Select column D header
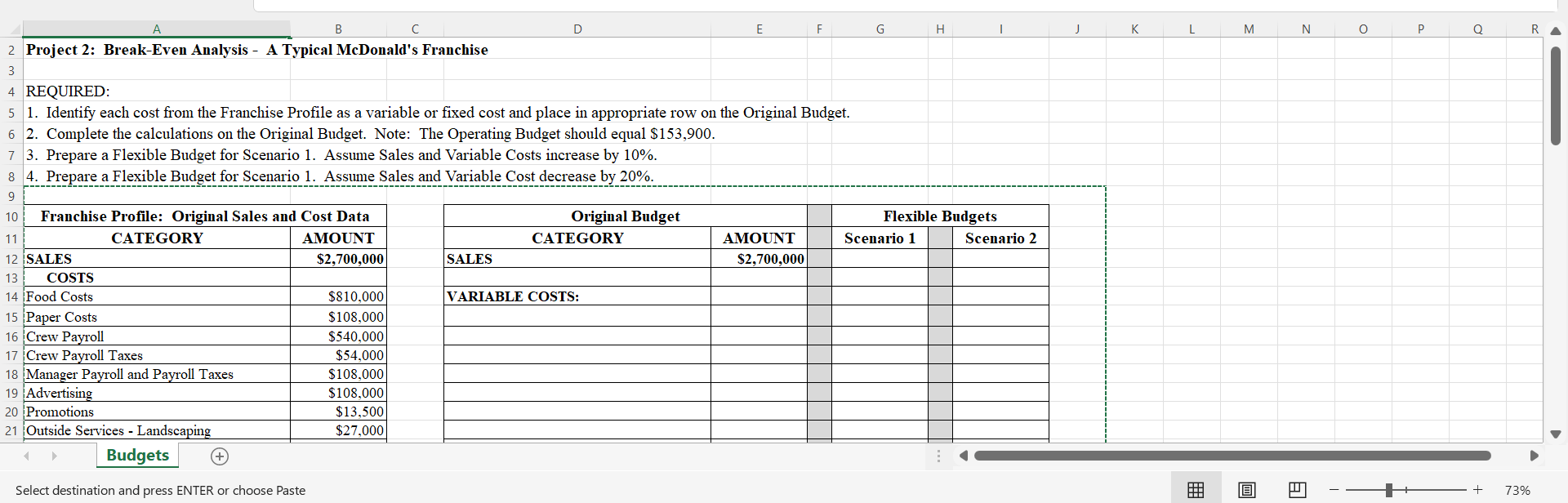This screenshot has height=503, width=1568. point(577,29)
